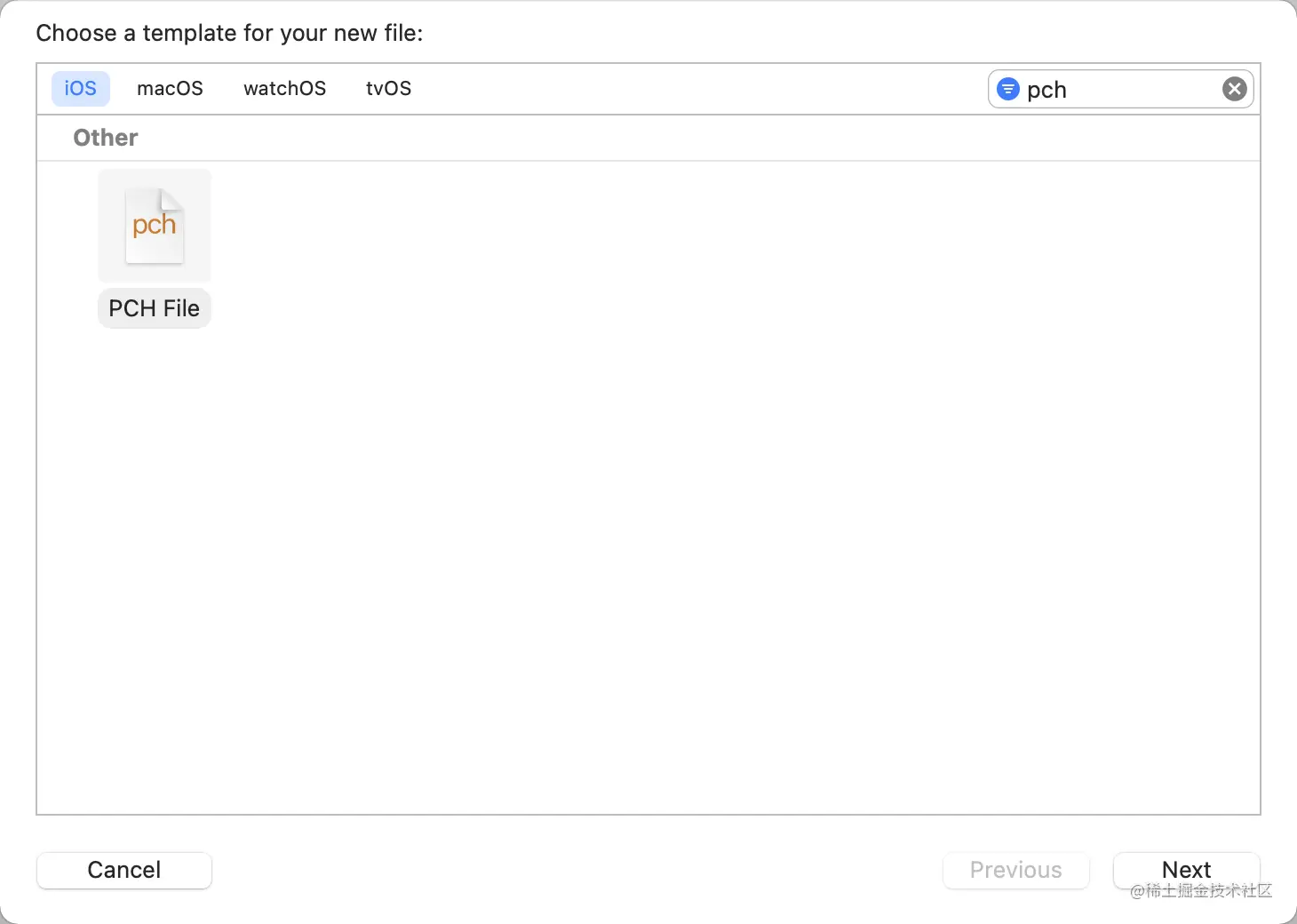Clear the pch search text
Viewport: 1297px width, 924px height.
[x=1234, y=89]
